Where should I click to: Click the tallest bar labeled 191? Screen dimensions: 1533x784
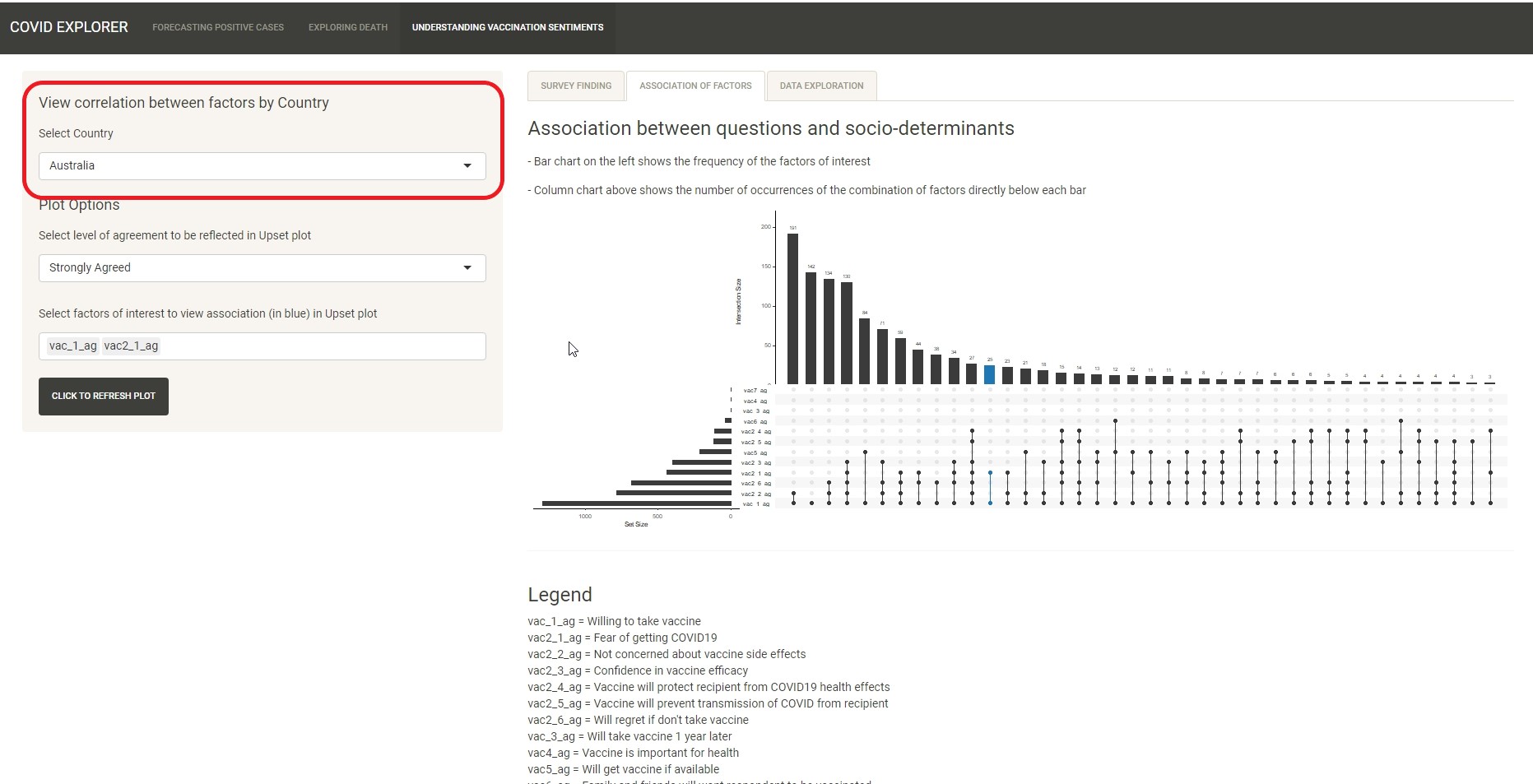tap(792, 308)
